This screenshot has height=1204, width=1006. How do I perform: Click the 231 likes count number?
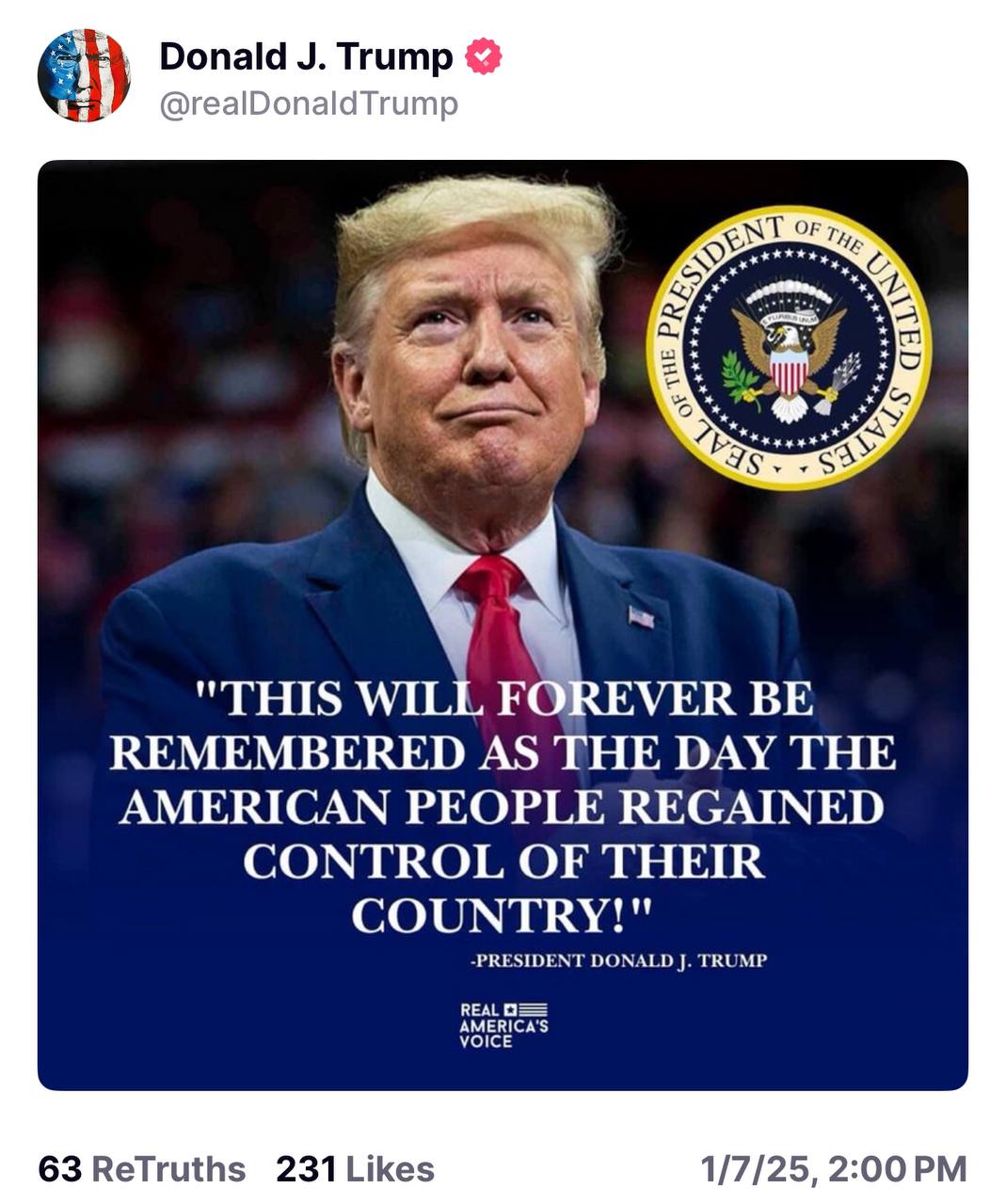307,1169
